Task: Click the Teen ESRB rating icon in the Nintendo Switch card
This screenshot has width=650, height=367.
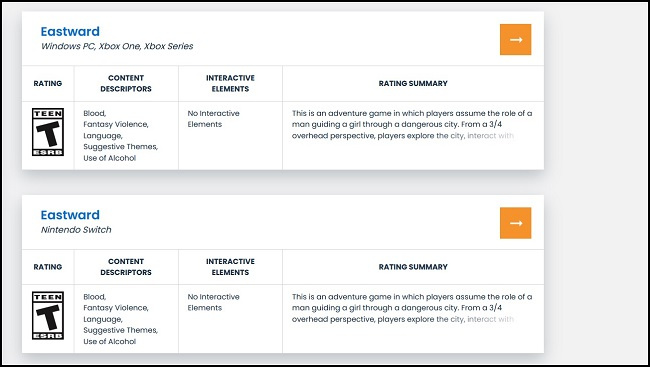Action: click(48, 316)
